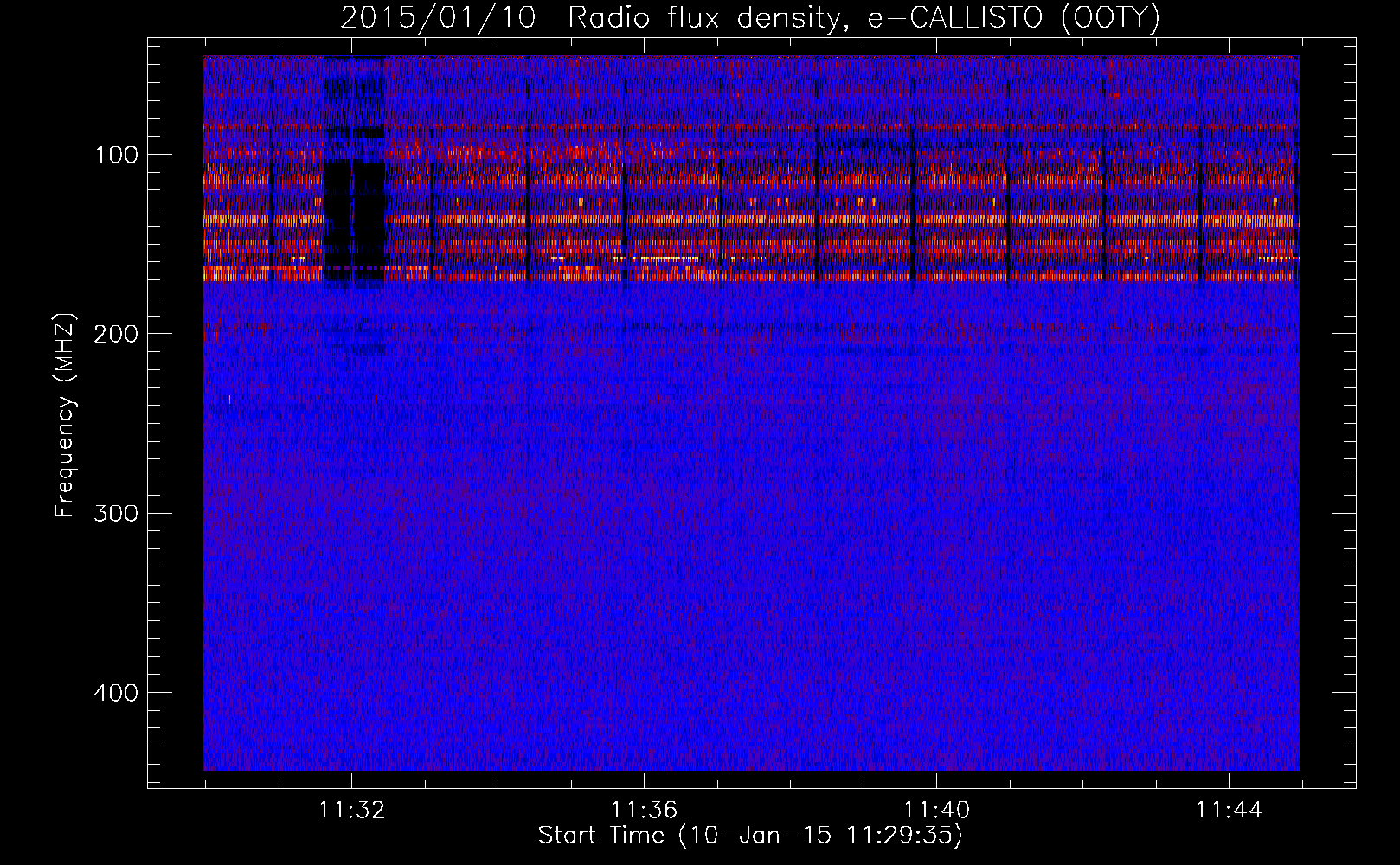Click the "Frequency (MHZ)" axis label
1400x865 pixels.
click(65, 415)
